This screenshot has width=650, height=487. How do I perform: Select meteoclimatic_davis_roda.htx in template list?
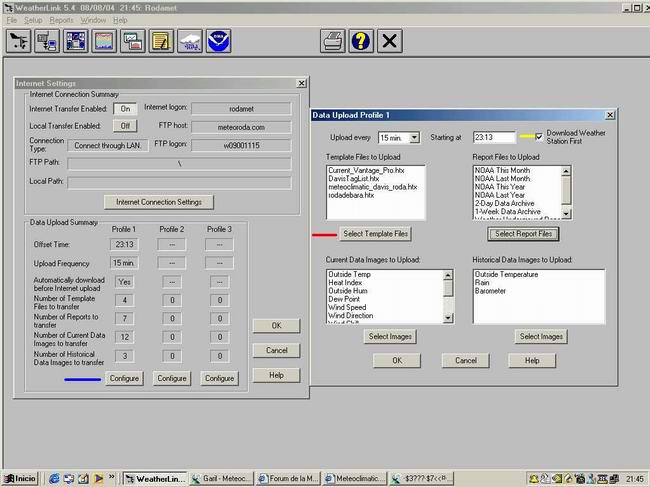pyautogui.click(x=373, y=187)
